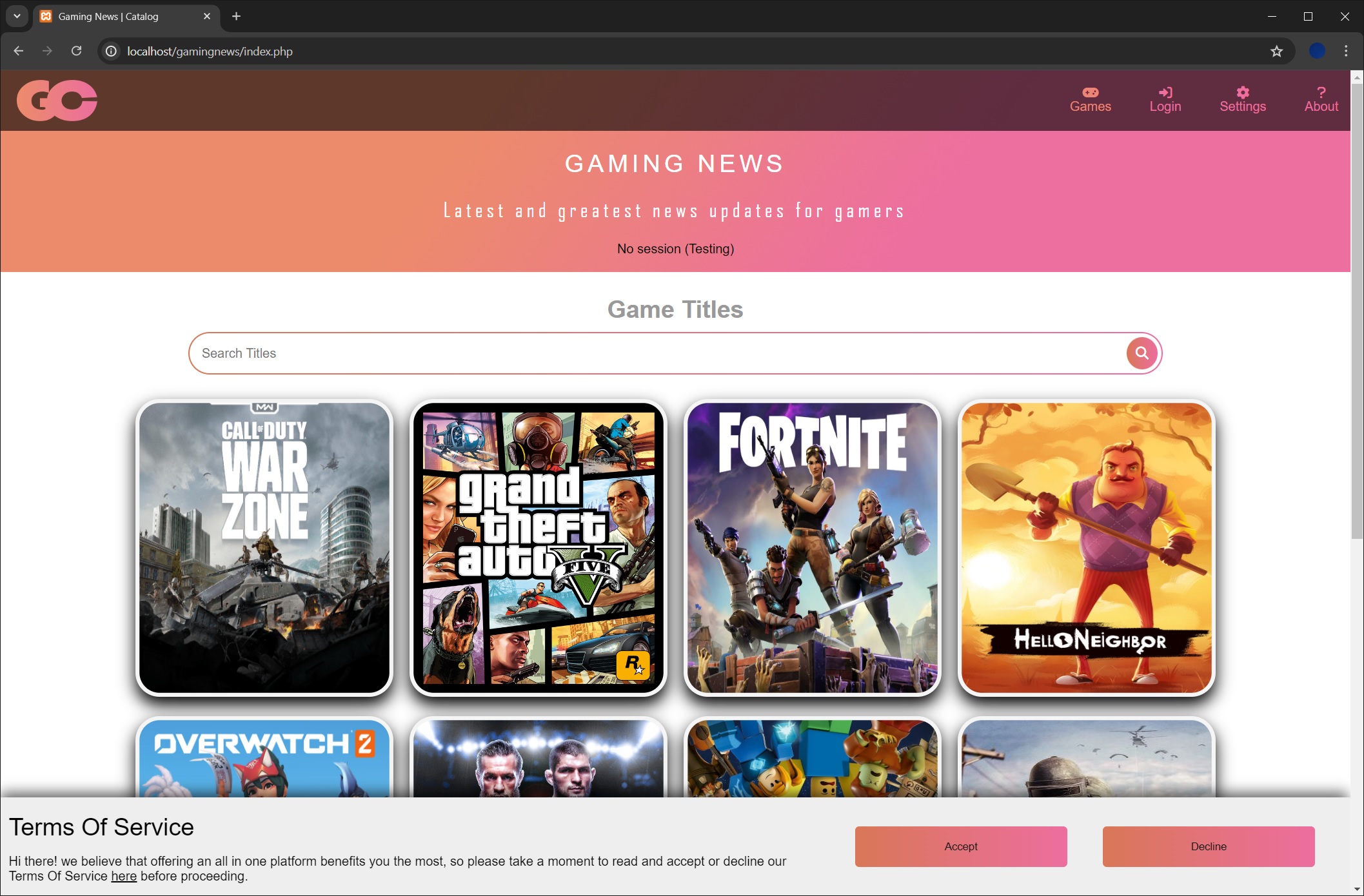The height and width of the screenshot is (896, 1364).
Task: Click the Search Titles input field
Action: 658,353
